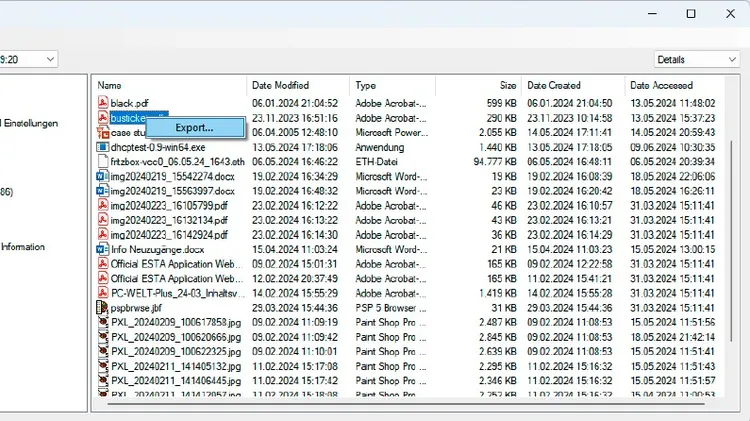Screen dimensions: 750x421
Task: Click the PDF icon of img20240223_16142924.pdf
Action: click(103, 234)
